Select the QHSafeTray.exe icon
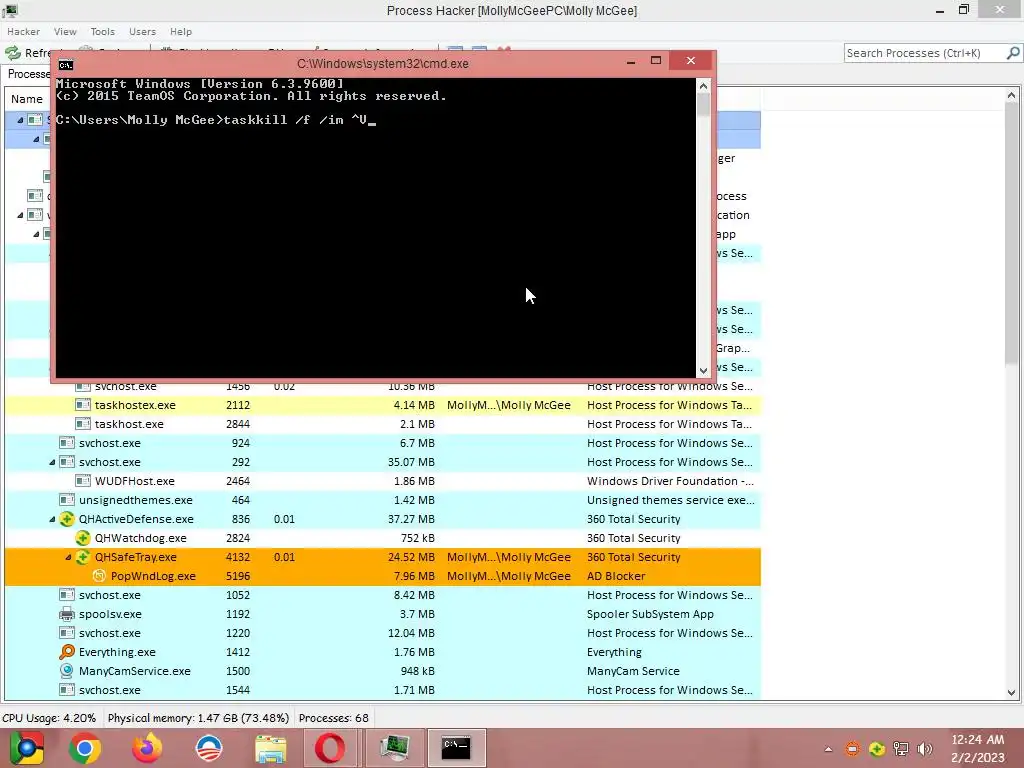Image resolution: width=1024 pixels, height=768 pixels. click(83, 557)
